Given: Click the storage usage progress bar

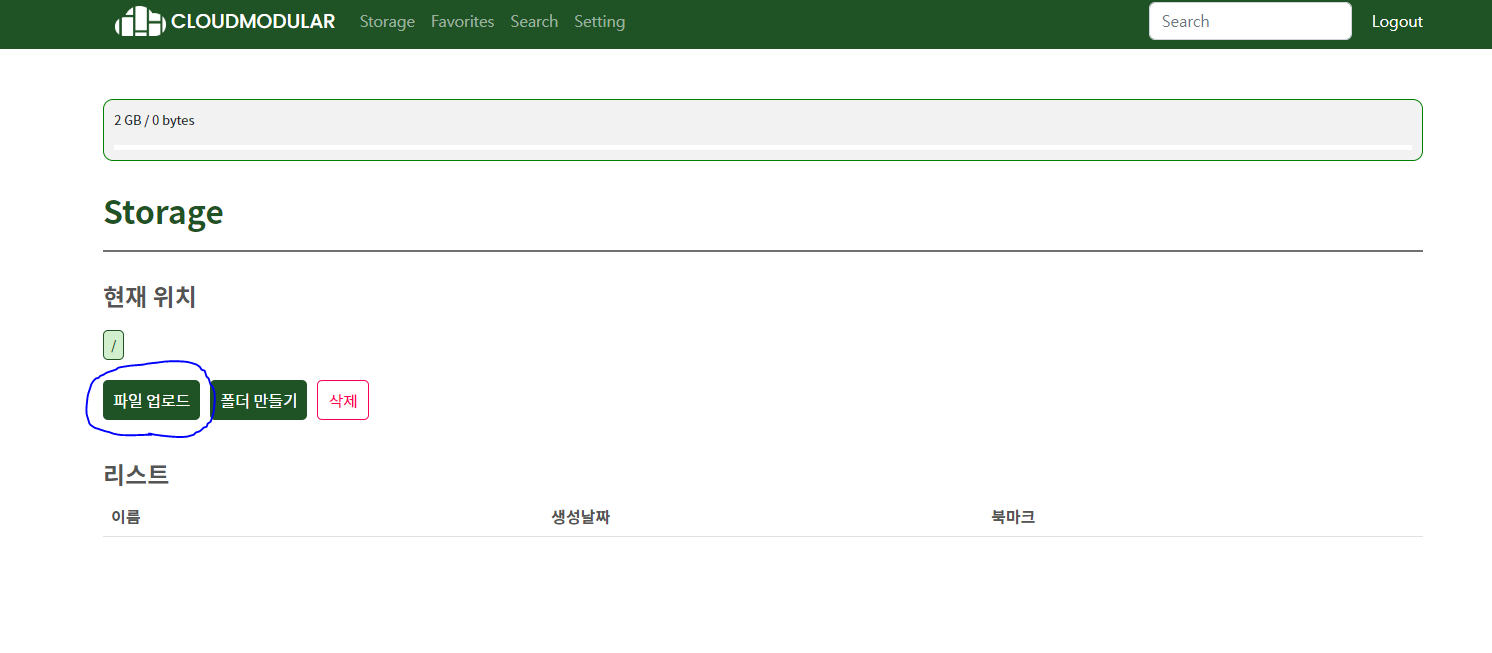Looking at the screenshot, I should pyautogui.click(x=763, y=147).
